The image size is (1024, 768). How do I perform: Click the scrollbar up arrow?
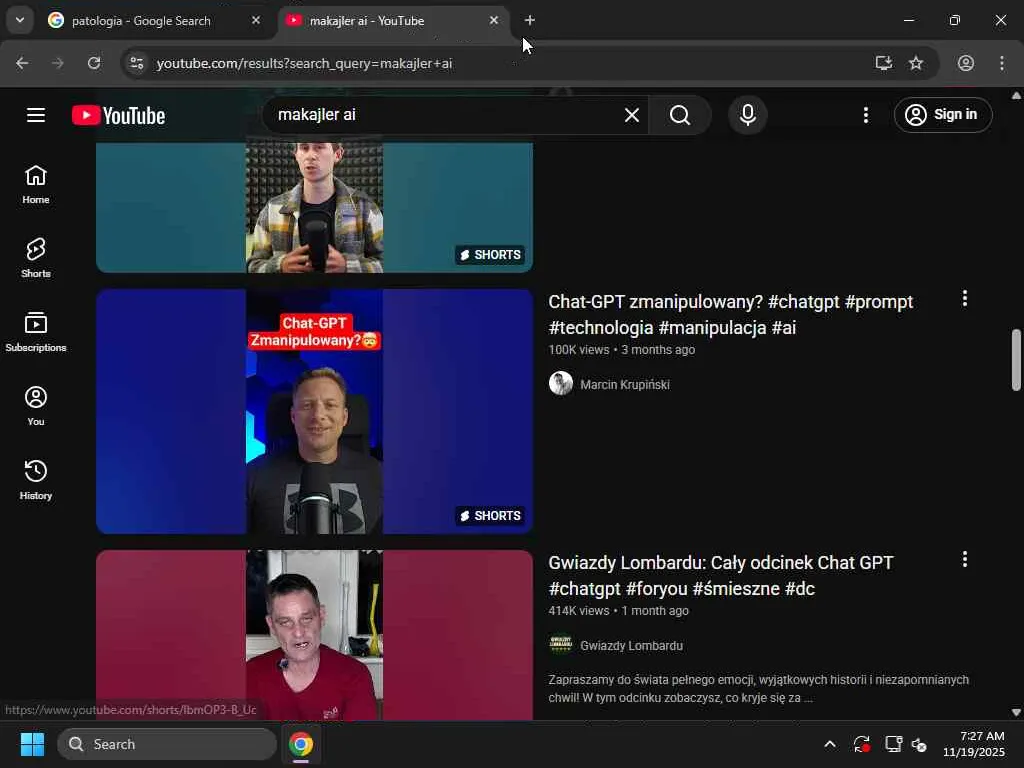pyautogui.click(x=1016, y=95)
